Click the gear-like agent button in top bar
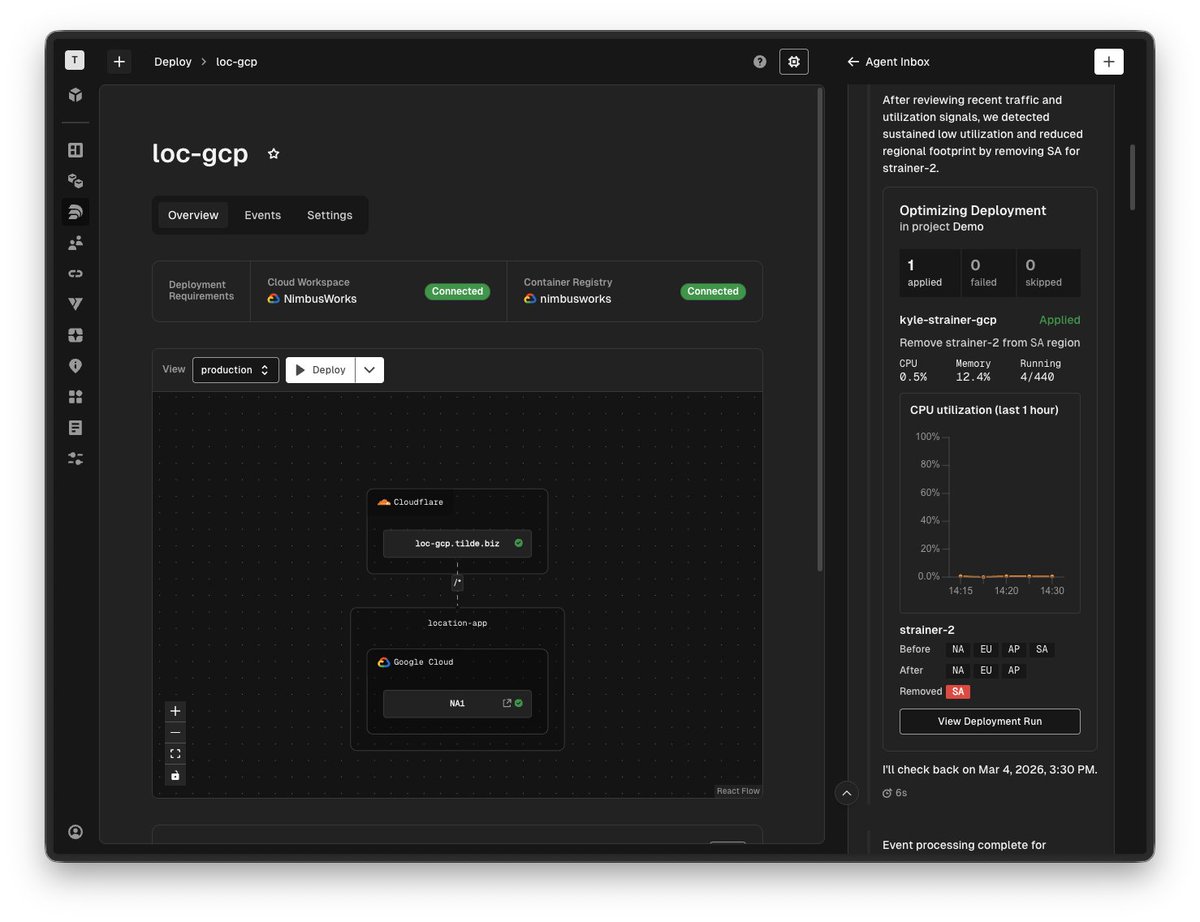This screenshot has width=1200, height=922. click(794, 62)
